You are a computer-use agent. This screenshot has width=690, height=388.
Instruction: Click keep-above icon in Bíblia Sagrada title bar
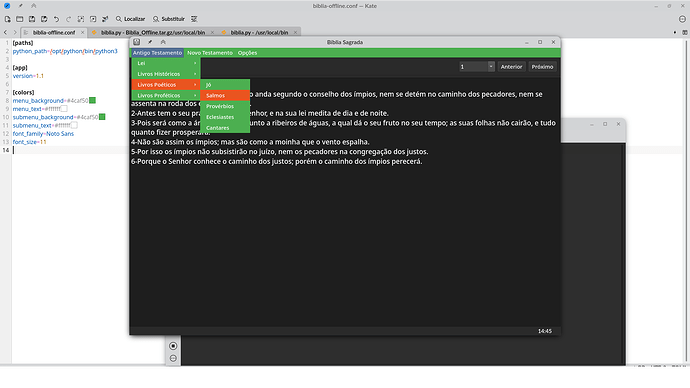pyautogui.click(x=163, y=42)
